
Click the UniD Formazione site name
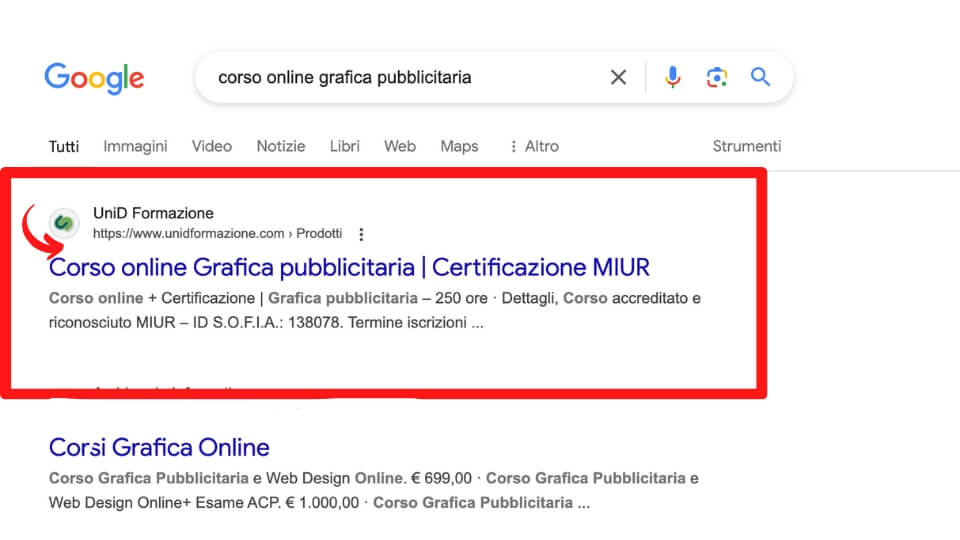click(x=153, y=213)
